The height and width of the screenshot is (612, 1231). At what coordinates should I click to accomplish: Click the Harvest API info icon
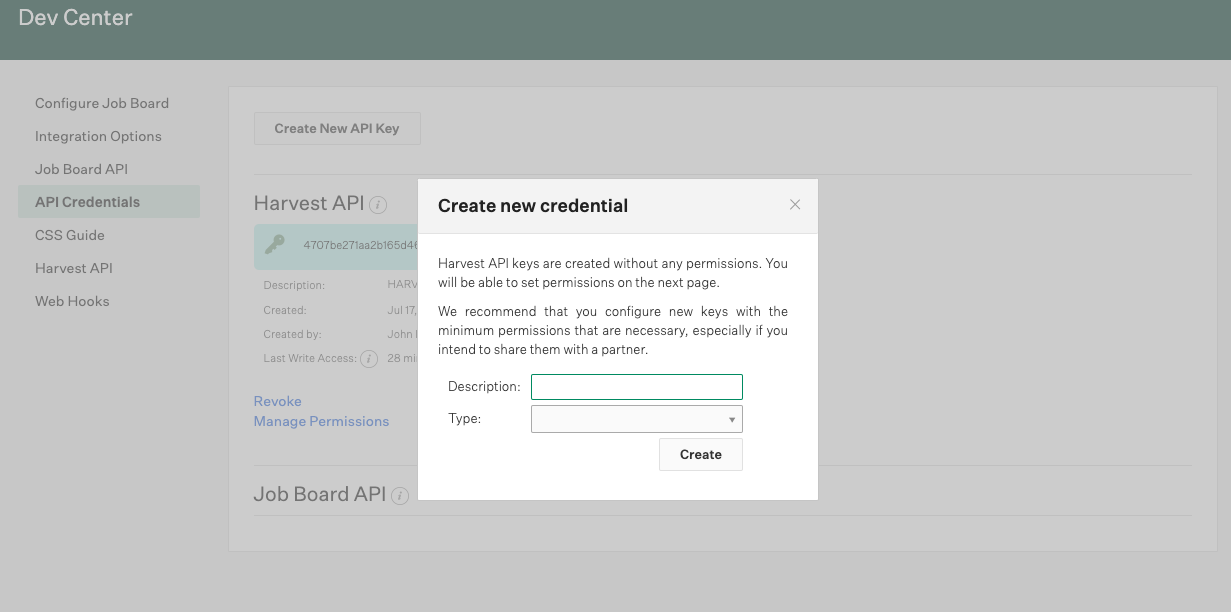(378, 205)
